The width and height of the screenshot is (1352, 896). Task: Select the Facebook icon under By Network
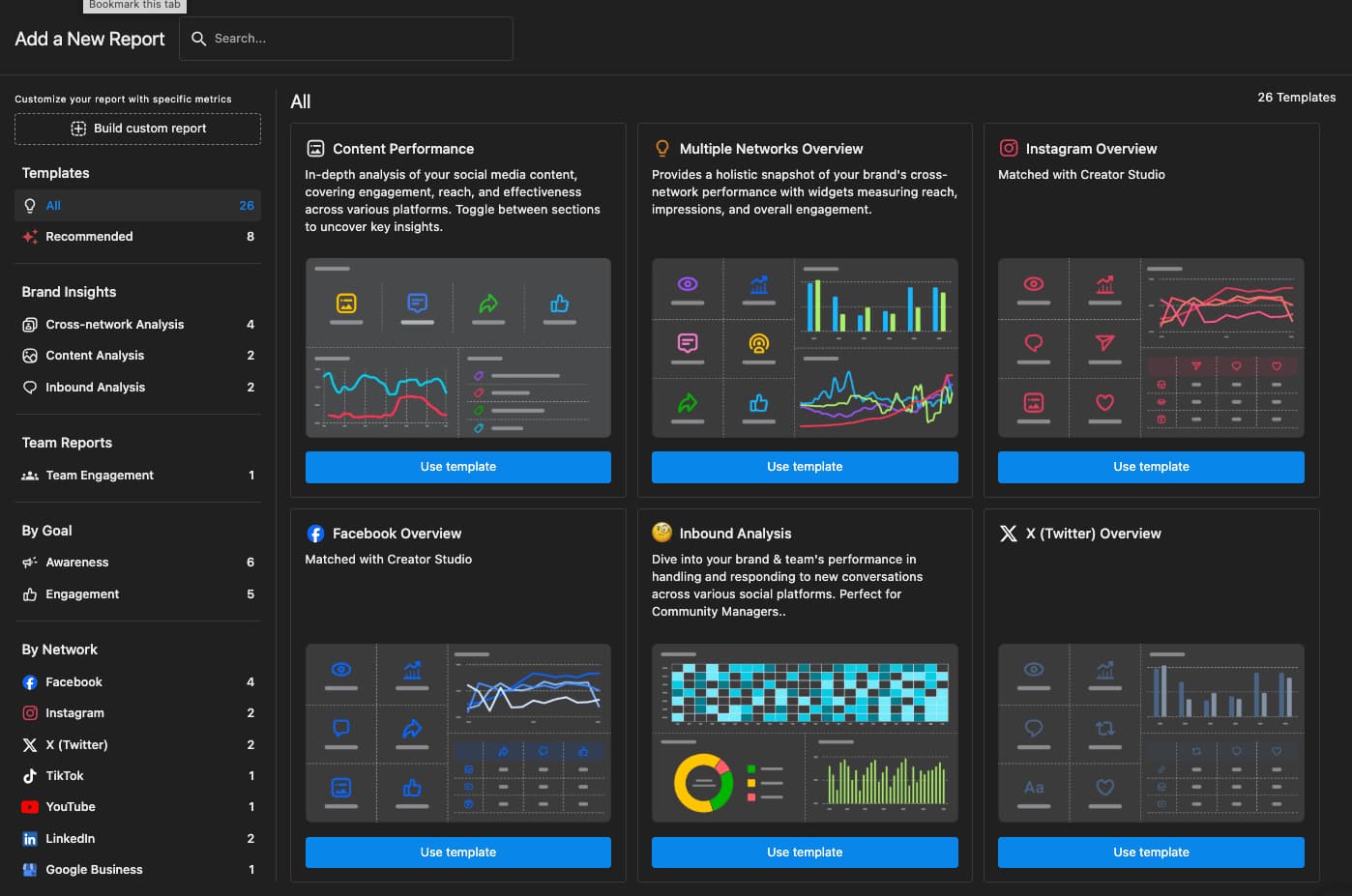[x=27, y=681]
